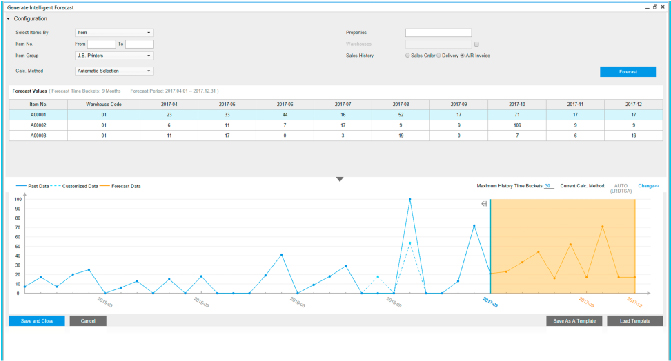Click the chart divider collapse triangle
The width and height of the screenshot is (671, 361).
pyautogui.click(x=339, y=179)
